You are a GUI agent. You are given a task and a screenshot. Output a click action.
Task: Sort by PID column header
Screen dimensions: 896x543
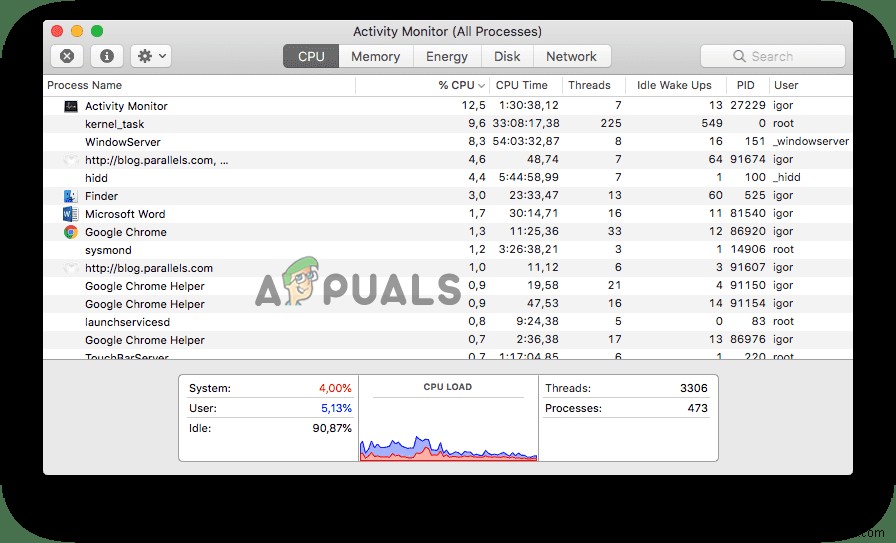(745, 85)
